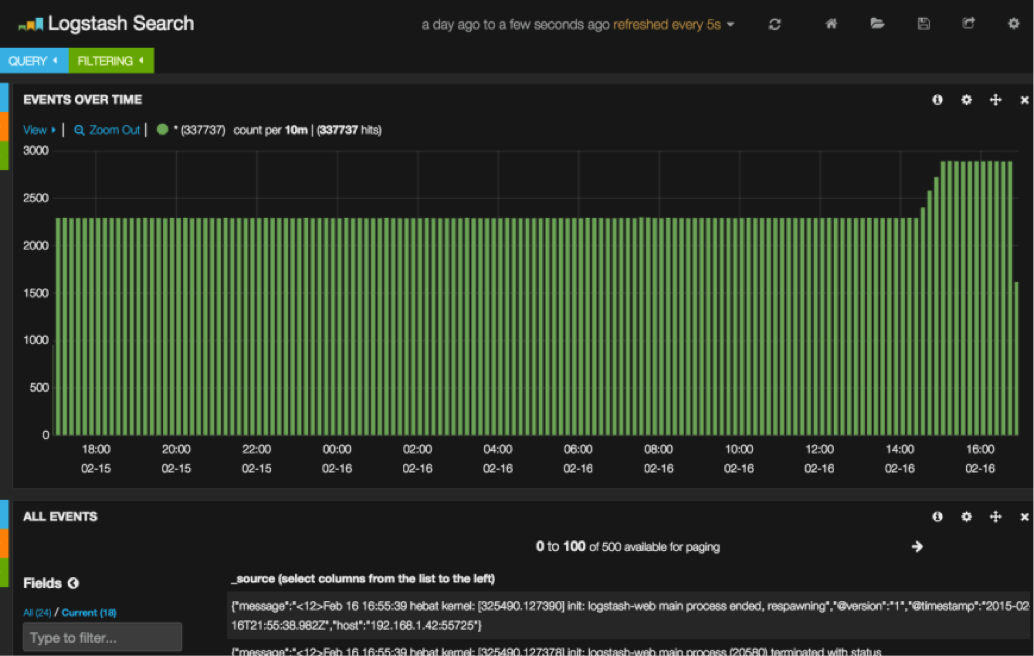The image size is (1034, 656).
Task: Click the share dashboard icon
Action: click(968, 24)
